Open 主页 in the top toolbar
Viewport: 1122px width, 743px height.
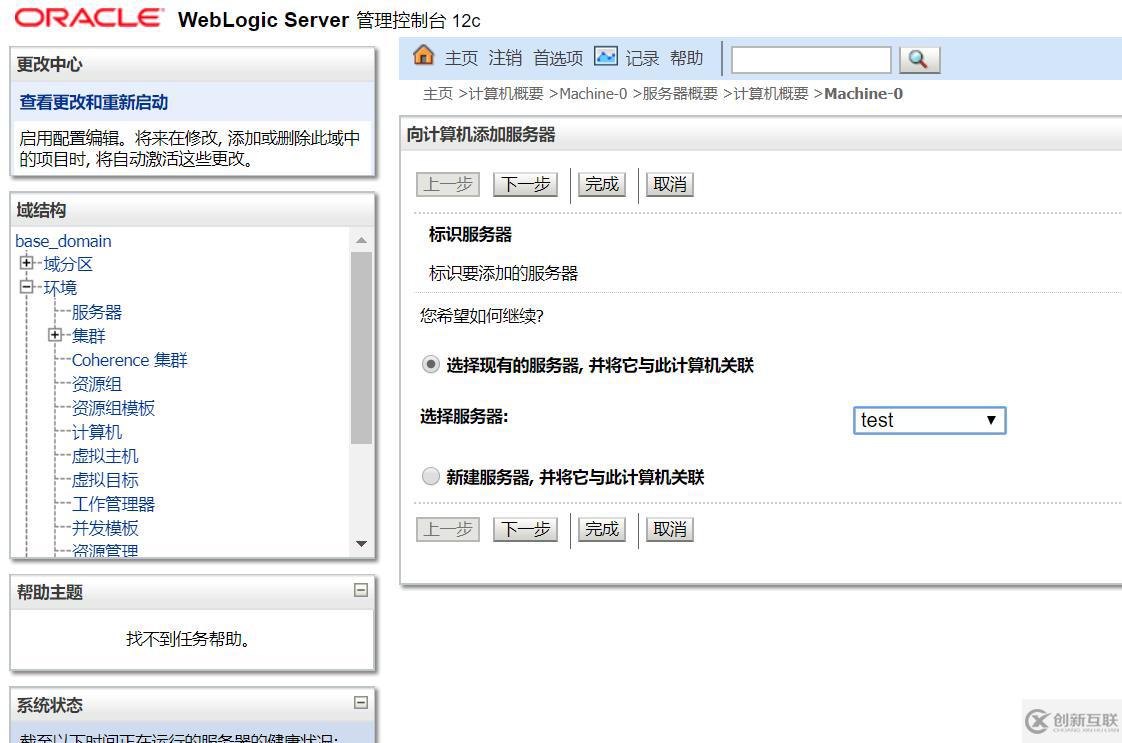click(x=461, y=58)
